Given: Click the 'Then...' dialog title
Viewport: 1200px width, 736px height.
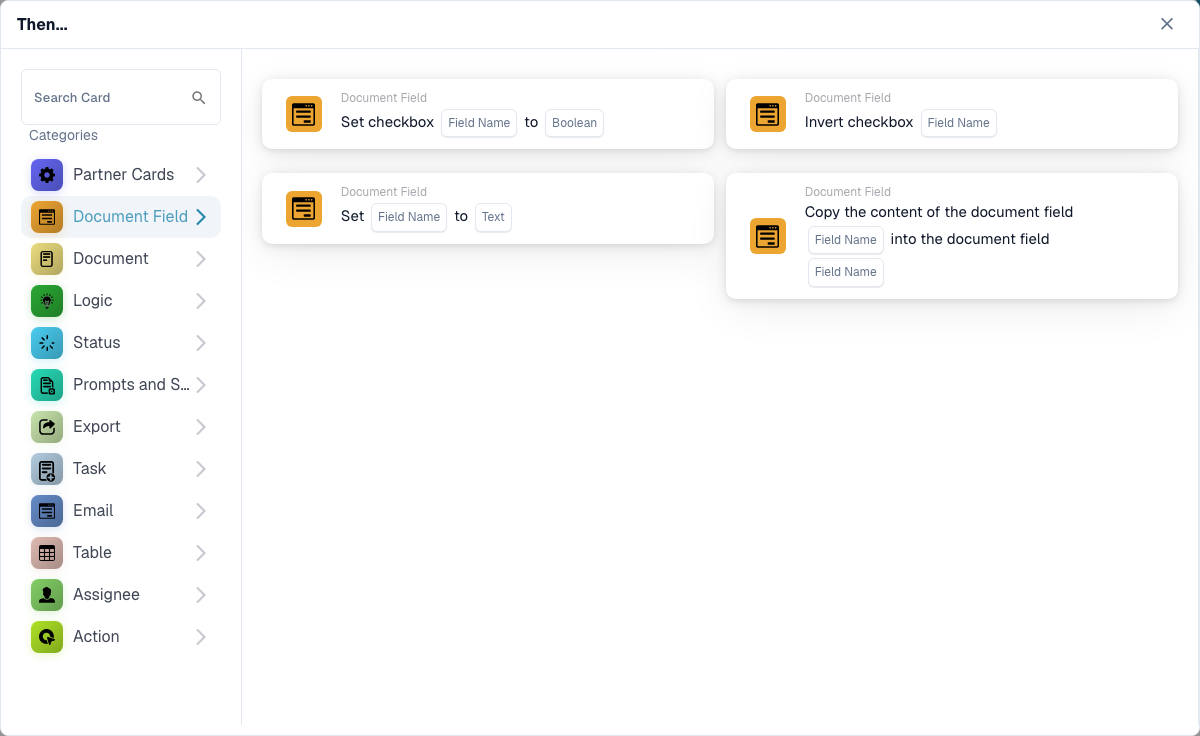Looking at the screenshot, I should tap(42, 24).
